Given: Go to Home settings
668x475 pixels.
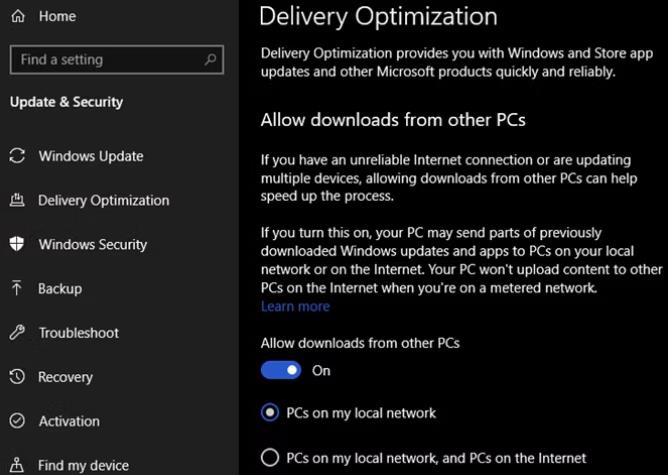Looking at the screenshot, I should 57,17.
